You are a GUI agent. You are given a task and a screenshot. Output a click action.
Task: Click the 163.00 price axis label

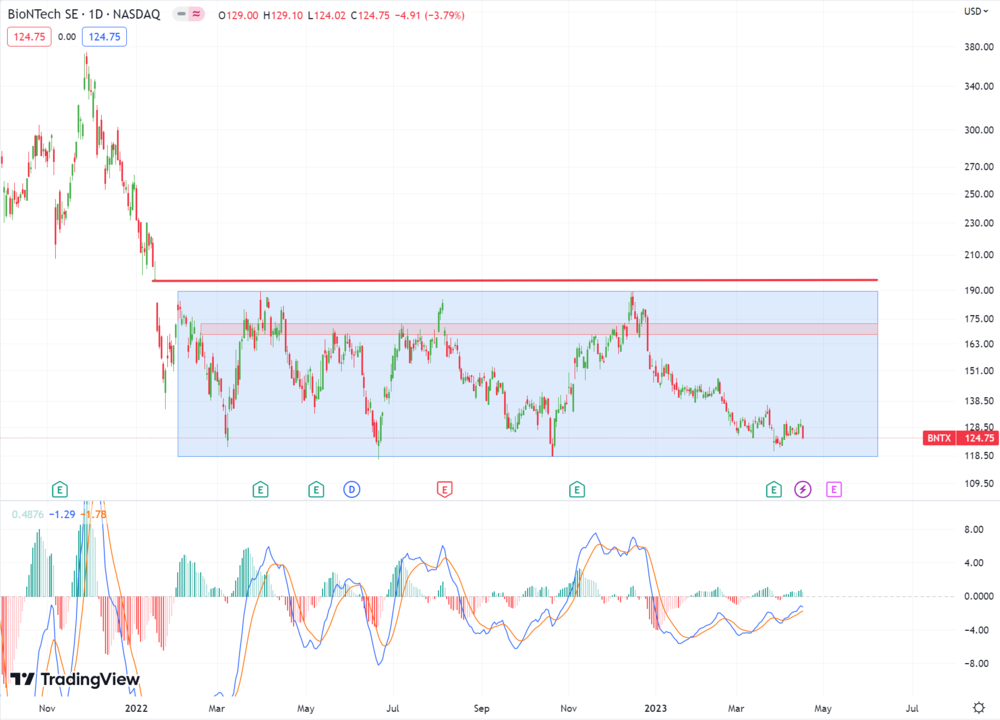pos(979,344)
